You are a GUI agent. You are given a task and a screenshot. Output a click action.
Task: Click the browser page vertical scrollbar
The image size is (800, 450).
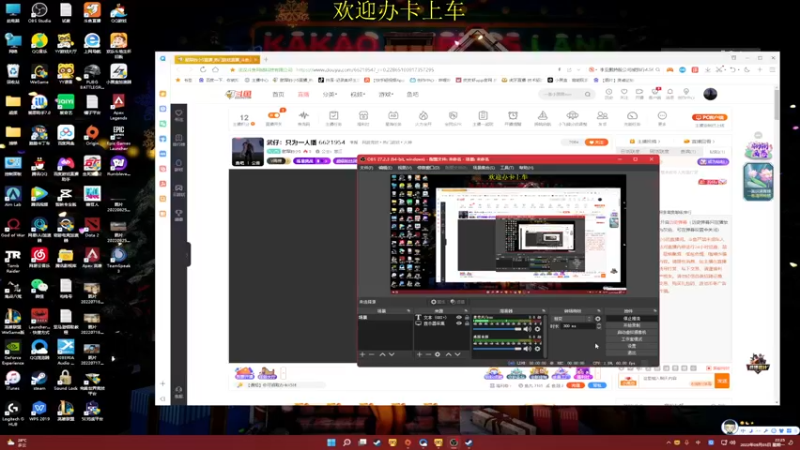(x=777, y=105)
